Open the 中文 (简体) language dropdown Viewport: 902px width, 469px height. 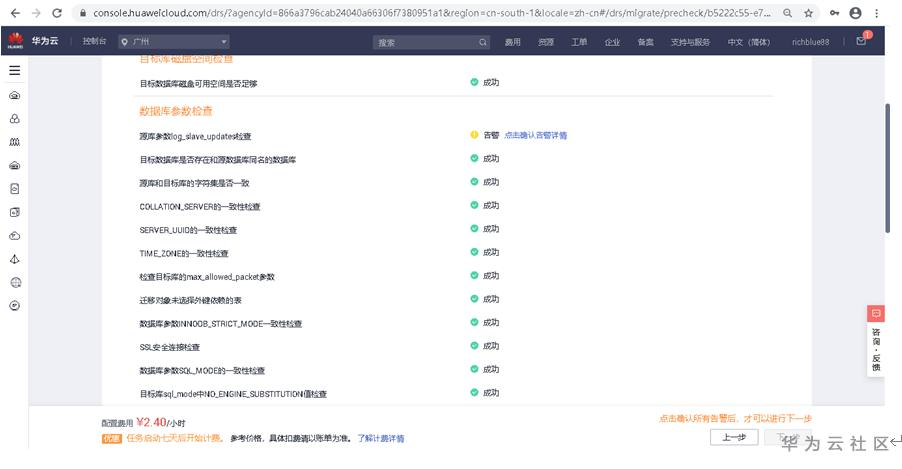748,42
